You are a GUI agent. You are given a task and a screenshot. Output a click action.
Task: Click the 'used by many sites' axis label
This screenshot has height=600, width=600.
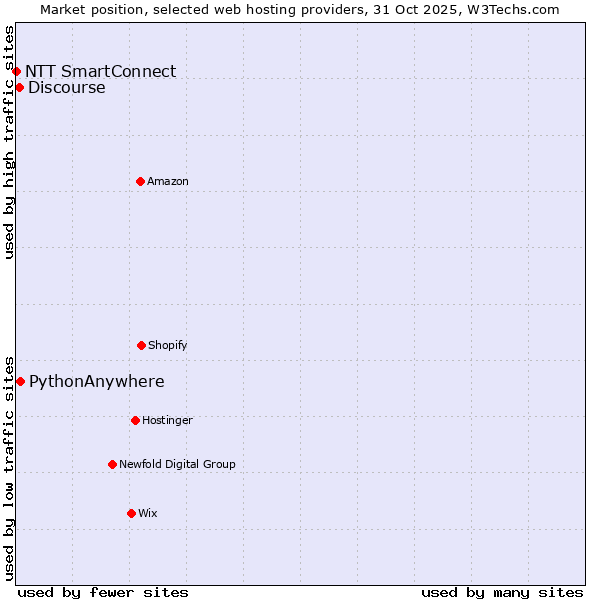pyautogui.click(x=502, y=592)
